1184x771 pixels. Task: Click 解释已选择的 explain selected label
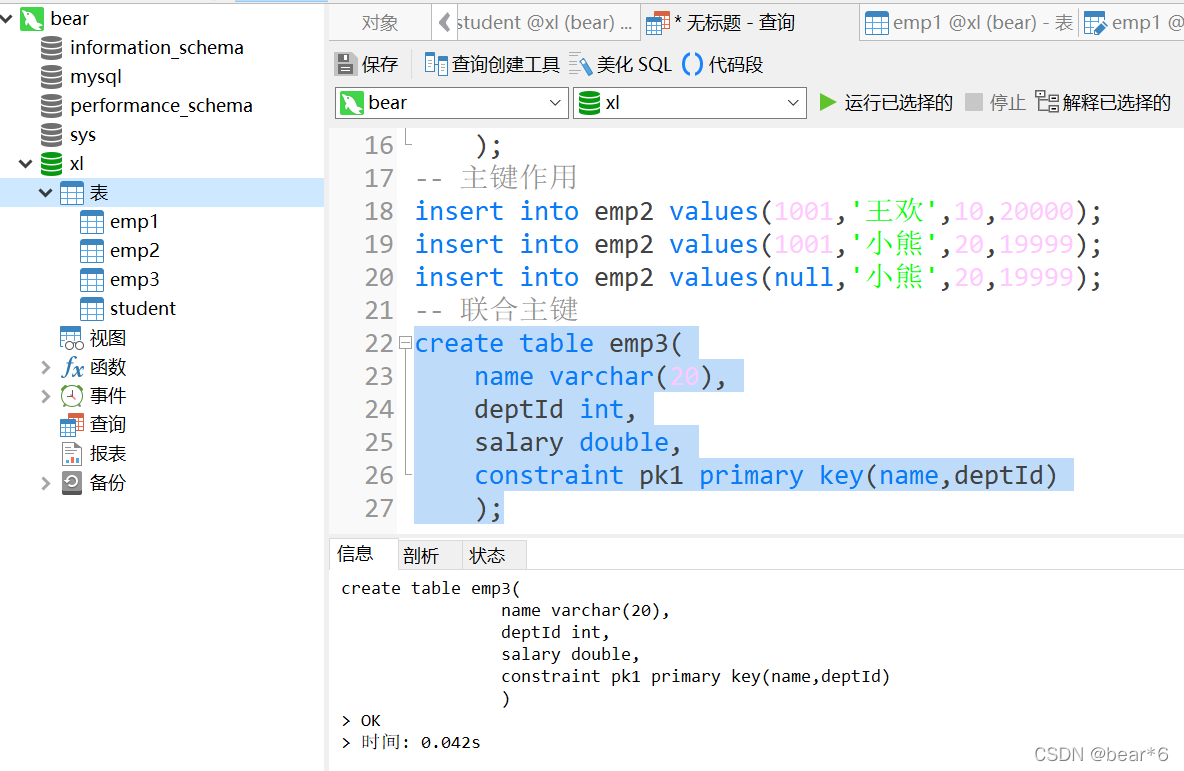point(1117,103)
